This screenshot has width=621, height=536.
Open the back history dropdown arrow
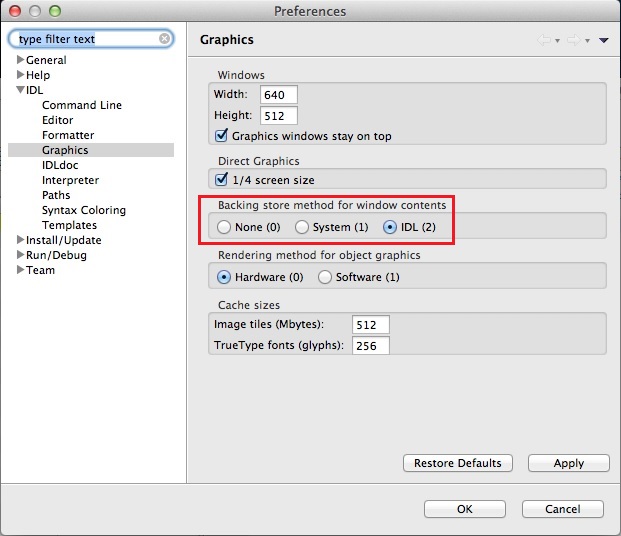coord(557,40)
